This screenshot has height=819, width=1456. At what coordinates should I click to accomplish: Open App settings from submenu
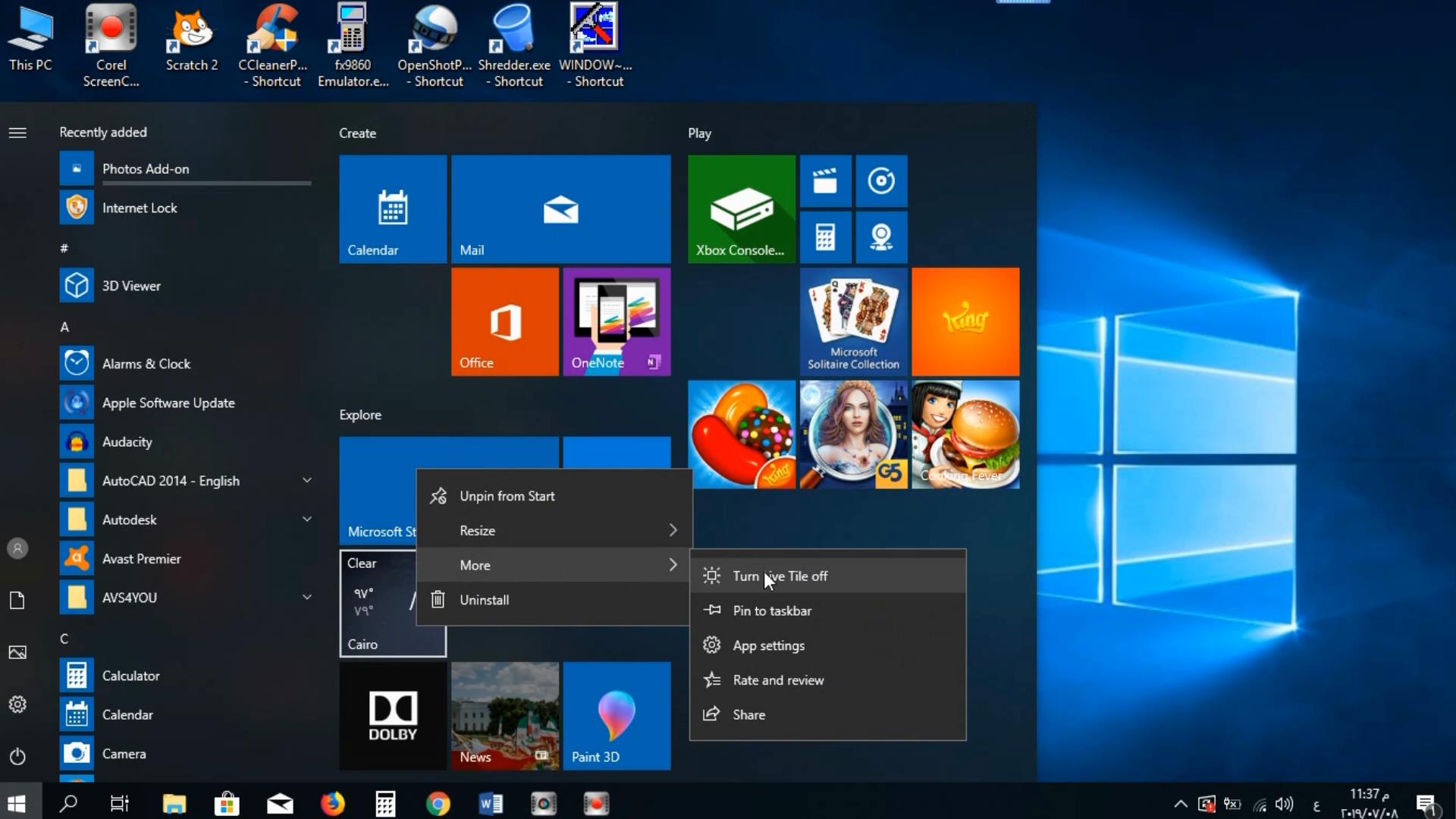[x=827, y=646]
